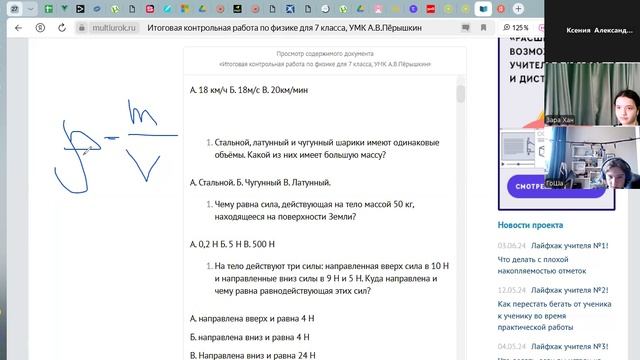Click the padlock site security icon
Image resolution: width=640 pixels, height=360 pixels.
click(x=82, y=28)
